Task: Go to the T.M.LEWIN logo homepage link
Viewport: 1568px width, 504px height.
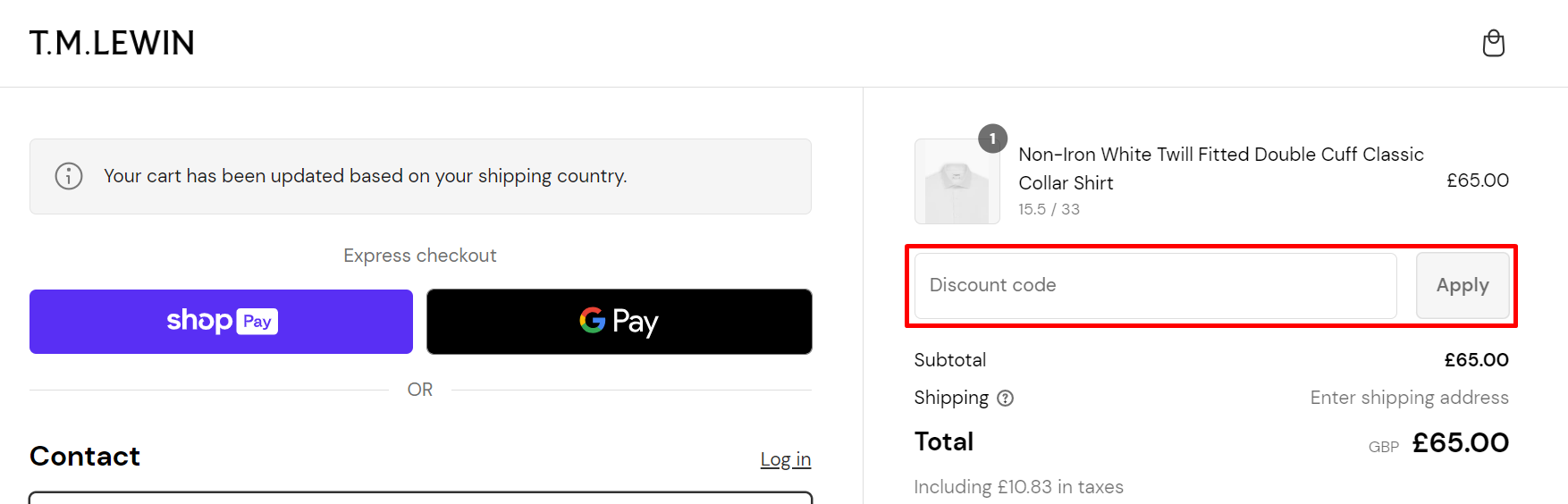Action: (x=112, y=43)
